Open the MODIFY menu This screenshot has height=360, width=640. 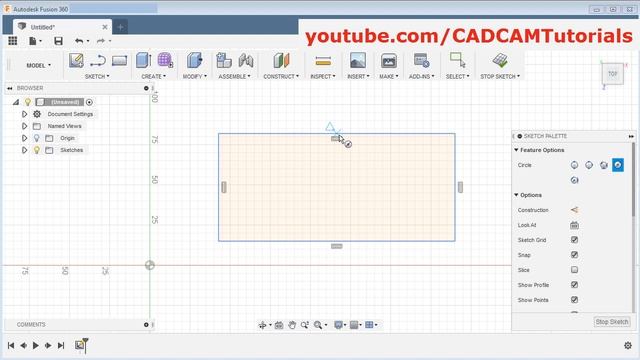click(194, 76)
